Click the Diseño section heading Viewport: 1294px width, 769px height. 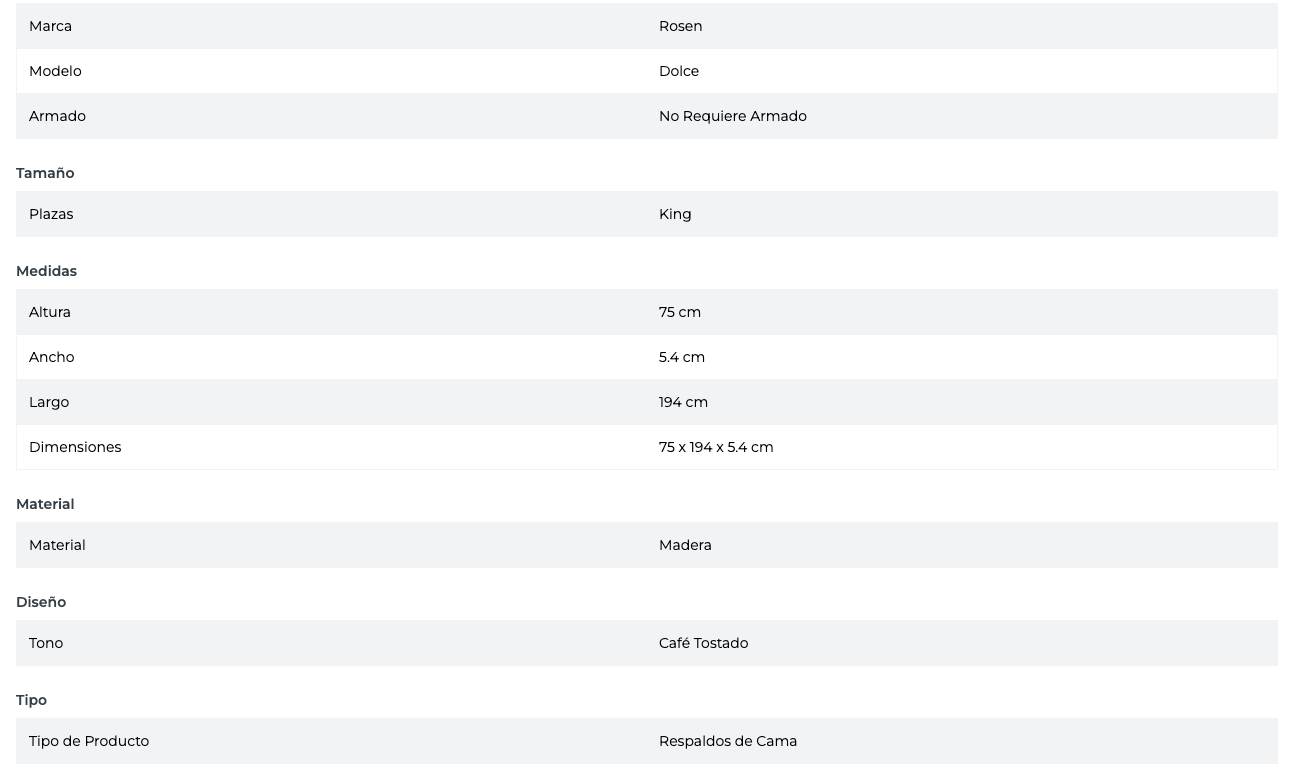tap(41, 602)
